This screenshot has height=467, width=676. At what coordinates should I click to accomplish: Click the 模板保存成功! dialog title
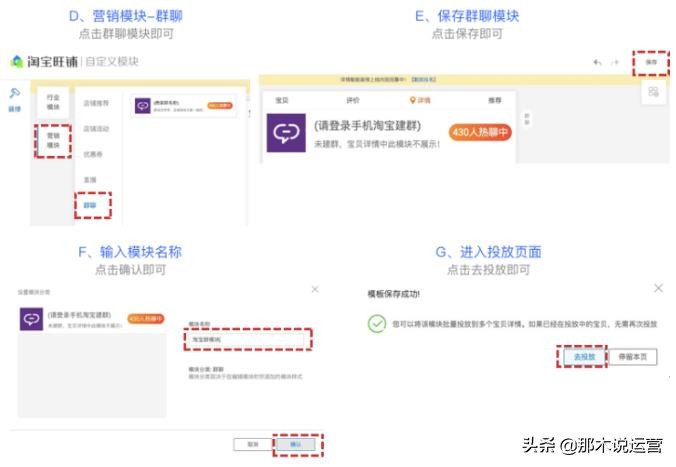(394, 294)
